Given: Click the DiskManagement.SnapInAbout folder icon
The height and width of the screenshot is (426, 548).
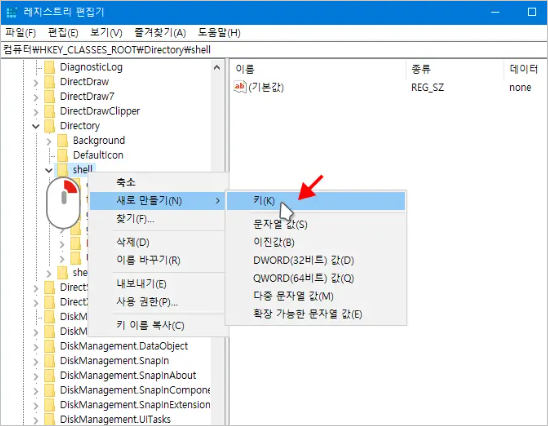Looking at the screenshot, I should (x=50, y=375).
